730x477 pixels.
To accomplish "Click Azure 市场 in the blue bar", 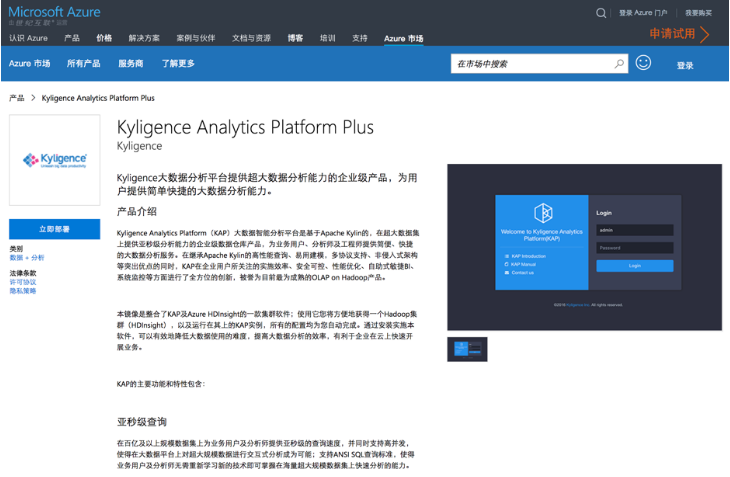I will [29, 63].
